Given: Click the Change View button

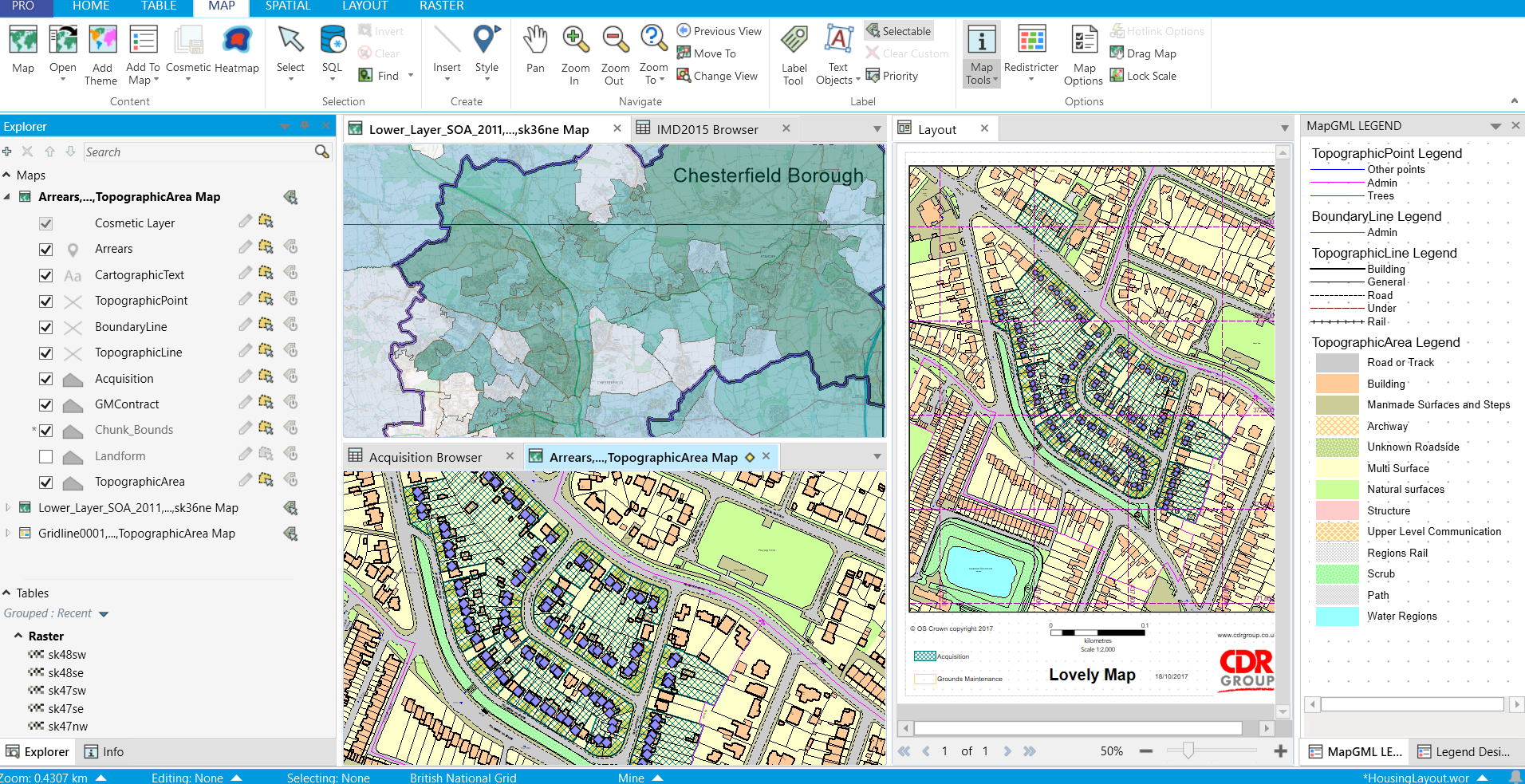Looking at the screenshot, I should 717,76.
